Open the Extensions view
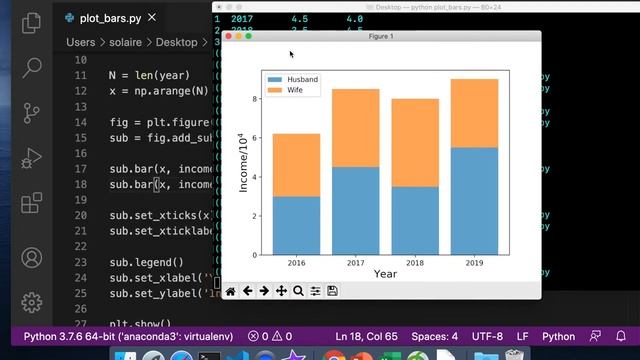 pyautogui.click(x=31, y=203)
